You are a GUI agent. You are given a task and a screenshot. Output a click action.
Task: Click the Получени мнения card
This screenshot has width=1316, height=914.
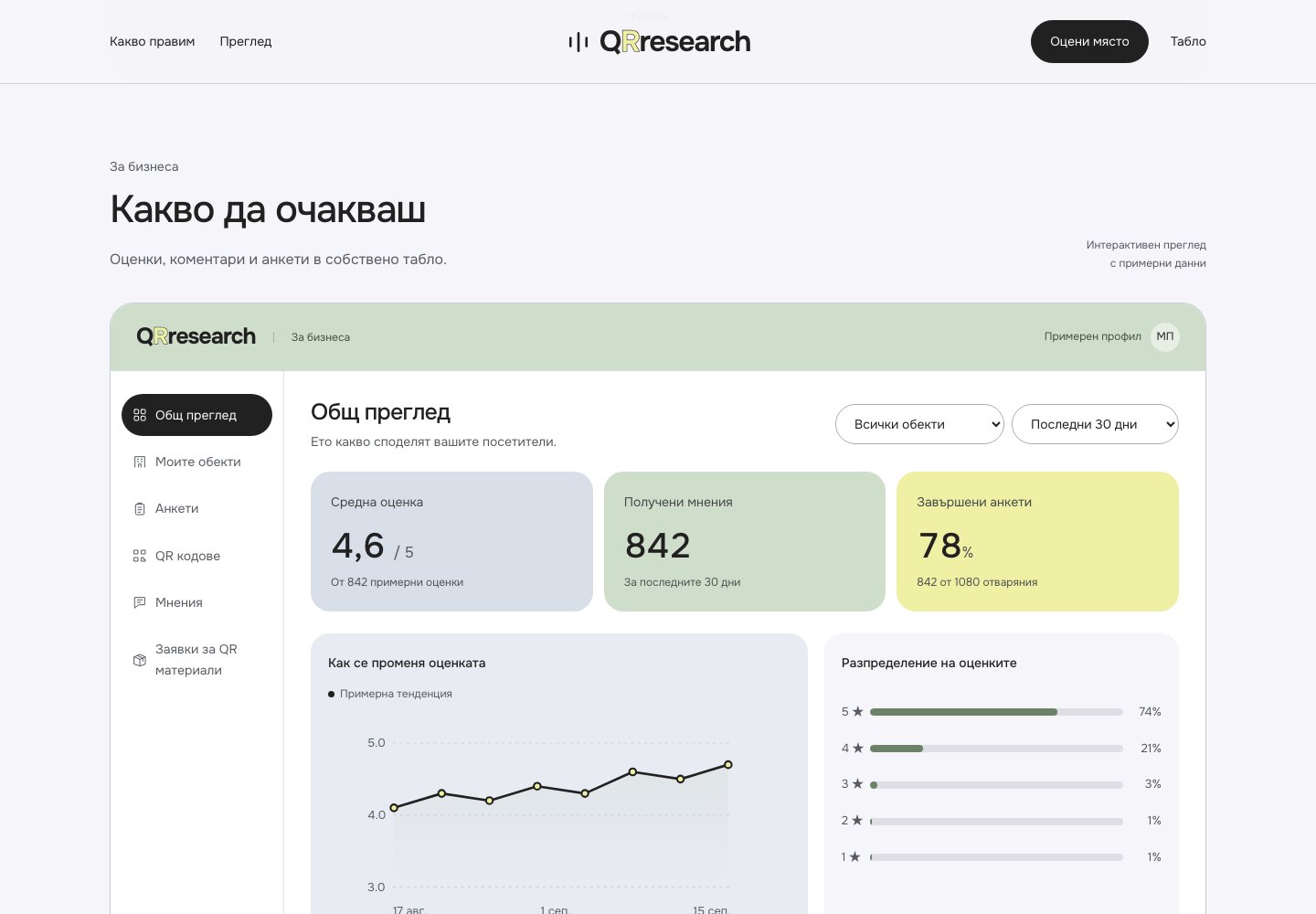pos(745,541)
